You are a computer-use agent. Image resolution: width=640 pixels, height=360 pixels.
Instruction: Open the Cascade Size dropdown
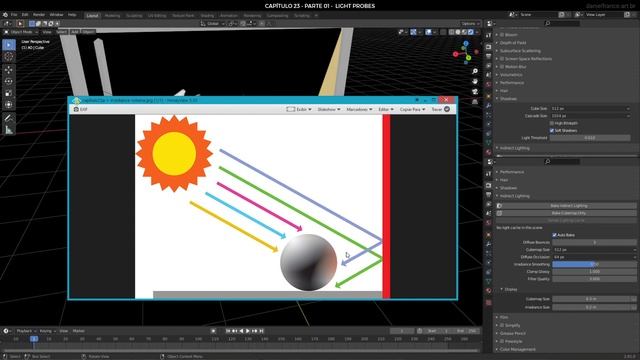[590, 116]
